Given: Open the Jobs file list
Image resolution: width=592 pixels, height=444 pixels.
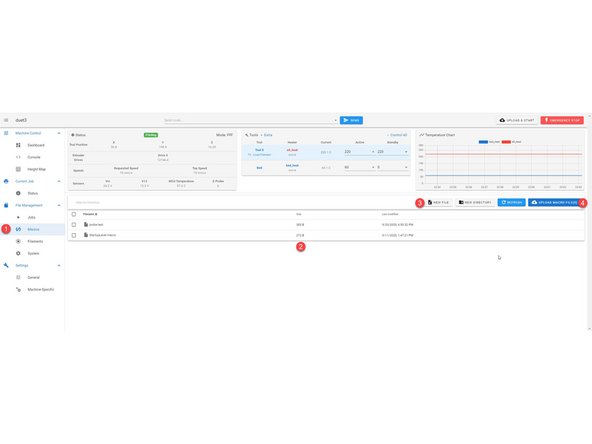Looking at the screenshot, I should pos(32,217).
